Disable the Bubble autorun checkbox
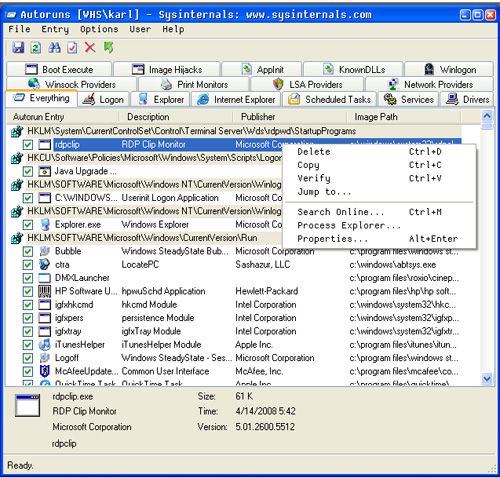500x478 pixels. pyautogui.click(x=28, y=251)
